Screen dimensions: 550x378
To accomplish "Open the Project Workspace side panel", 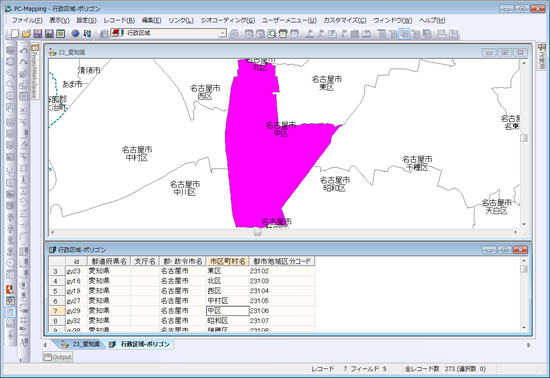I will (35, 72).
